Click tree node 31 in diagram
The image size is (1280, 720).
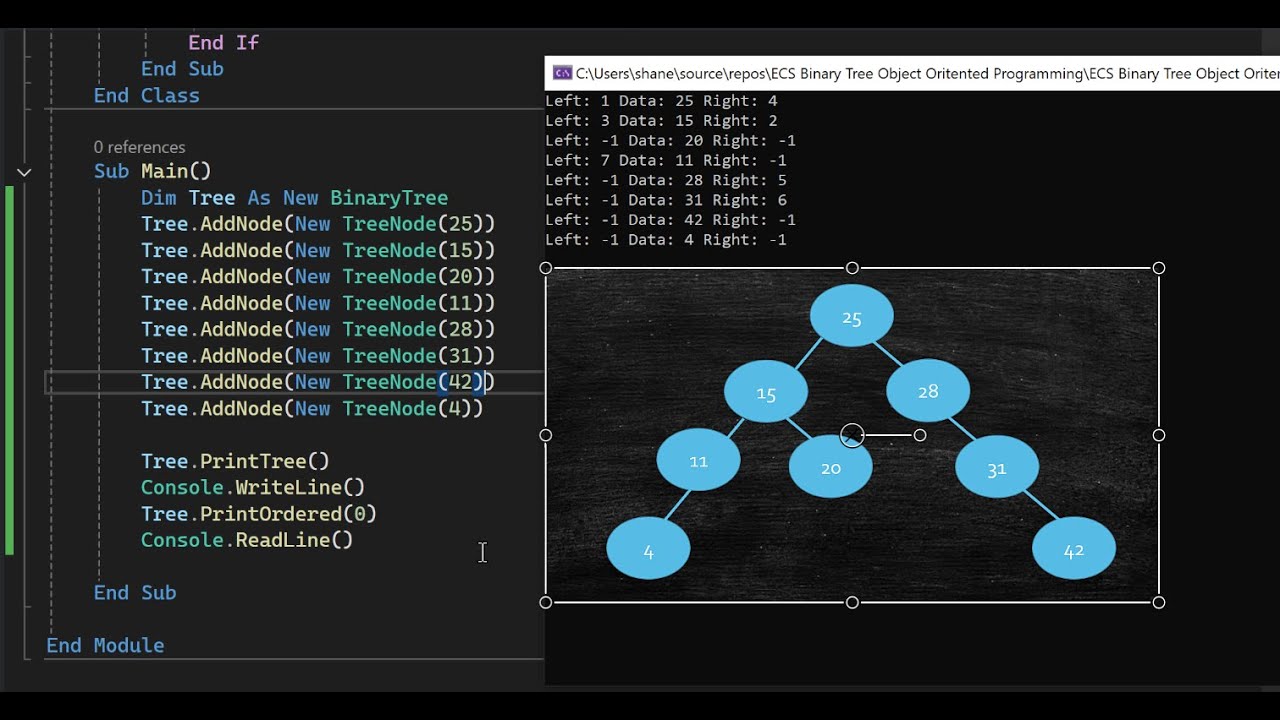point(997,467)
